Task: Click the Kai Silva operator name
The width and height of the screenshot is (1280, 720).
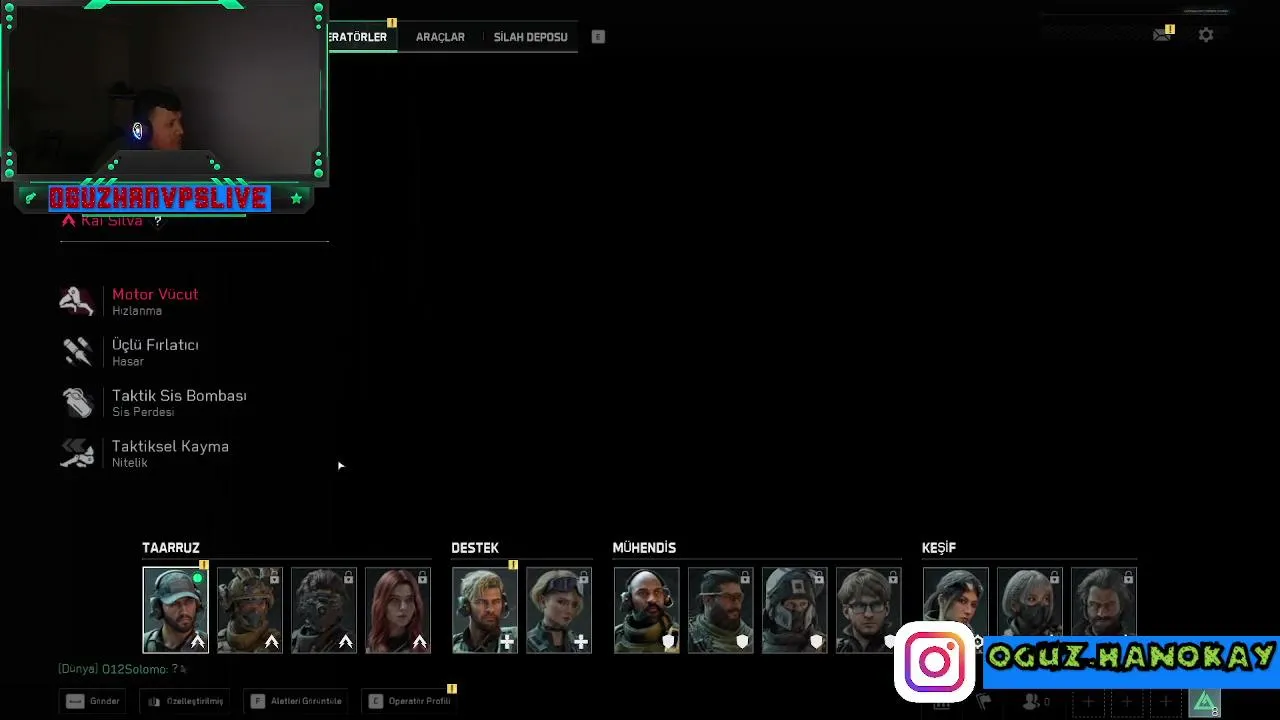Action: pyautogui.click(x=112, y=221)
